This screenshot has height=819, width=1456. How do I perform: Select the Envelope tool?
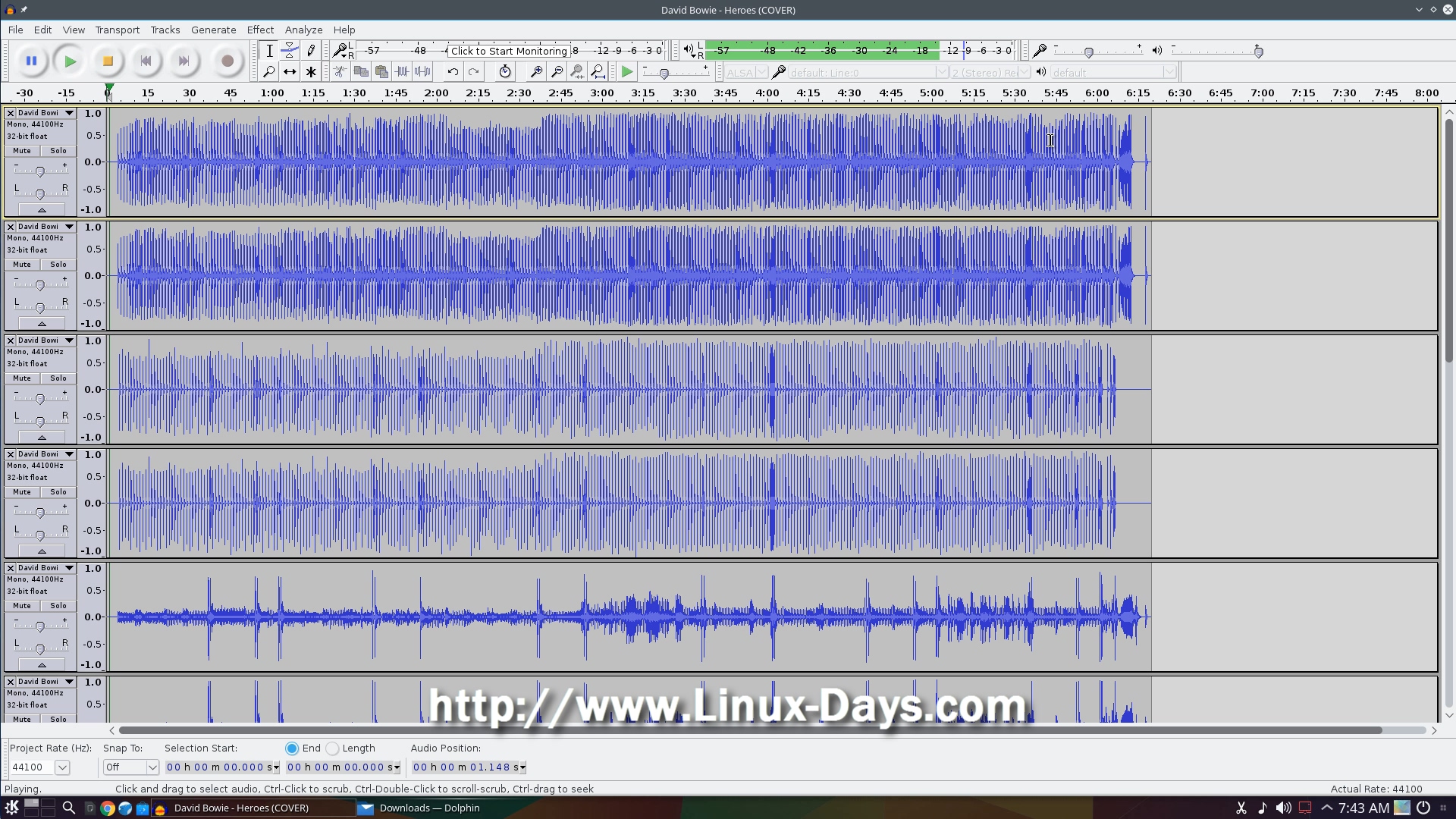pos(290,51)
